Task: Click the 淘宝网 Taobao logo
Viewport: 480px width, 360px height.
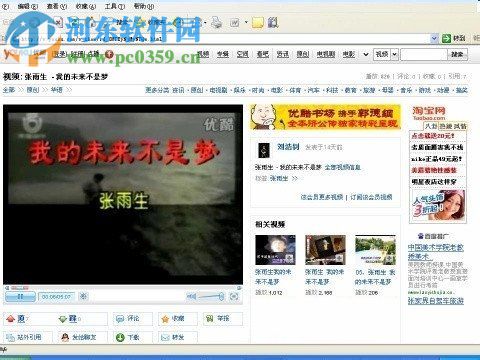Action: click(429, 113)
